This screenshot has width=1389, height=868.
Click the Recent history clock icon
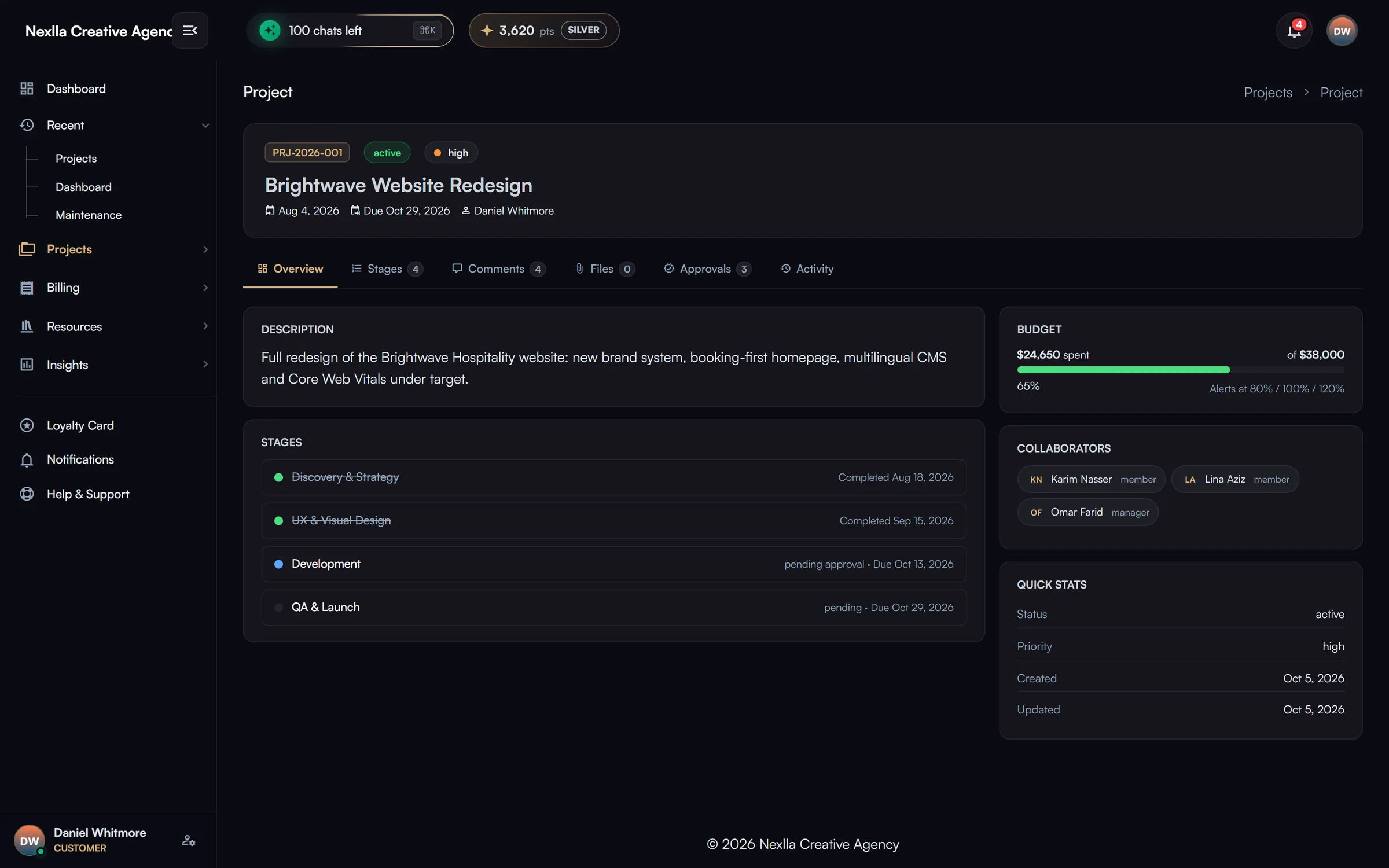(27, 125)
